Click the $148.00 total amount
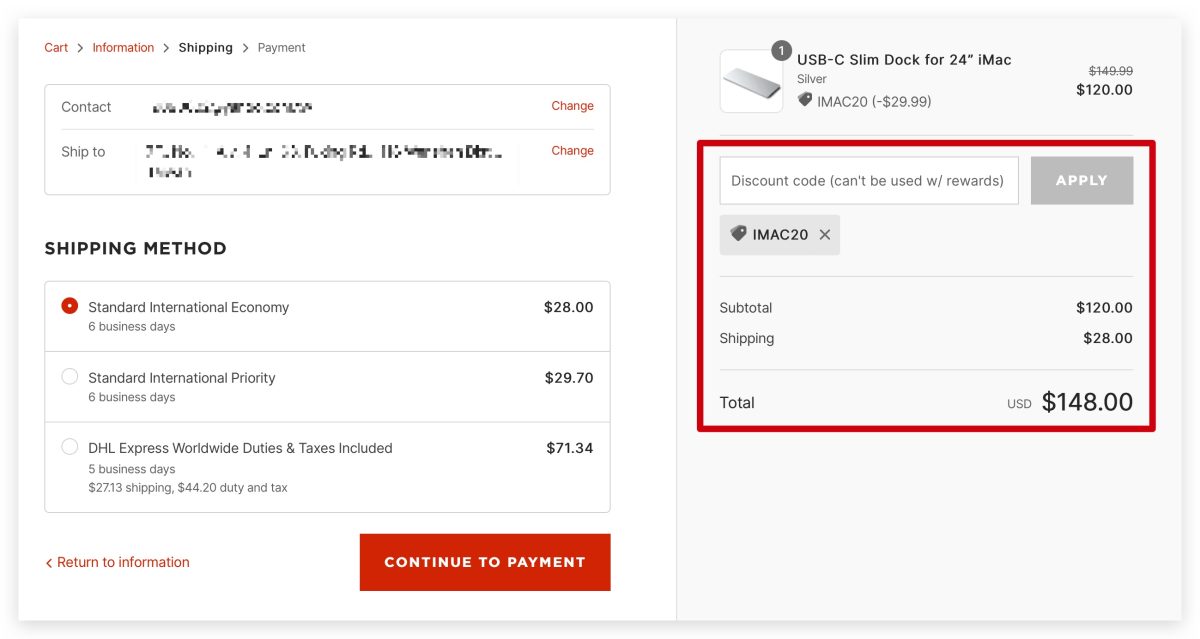The width and height of the screenshot is (1200, 639). (1087, 402)
